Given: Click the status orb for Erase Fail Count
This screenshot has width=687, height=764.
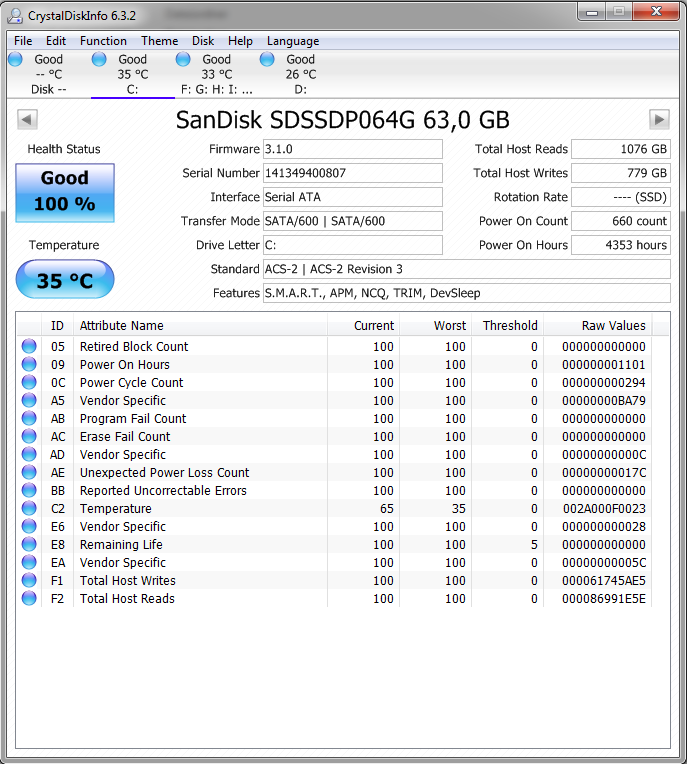Looking at the screenshot, I should (x=29, y=436).
